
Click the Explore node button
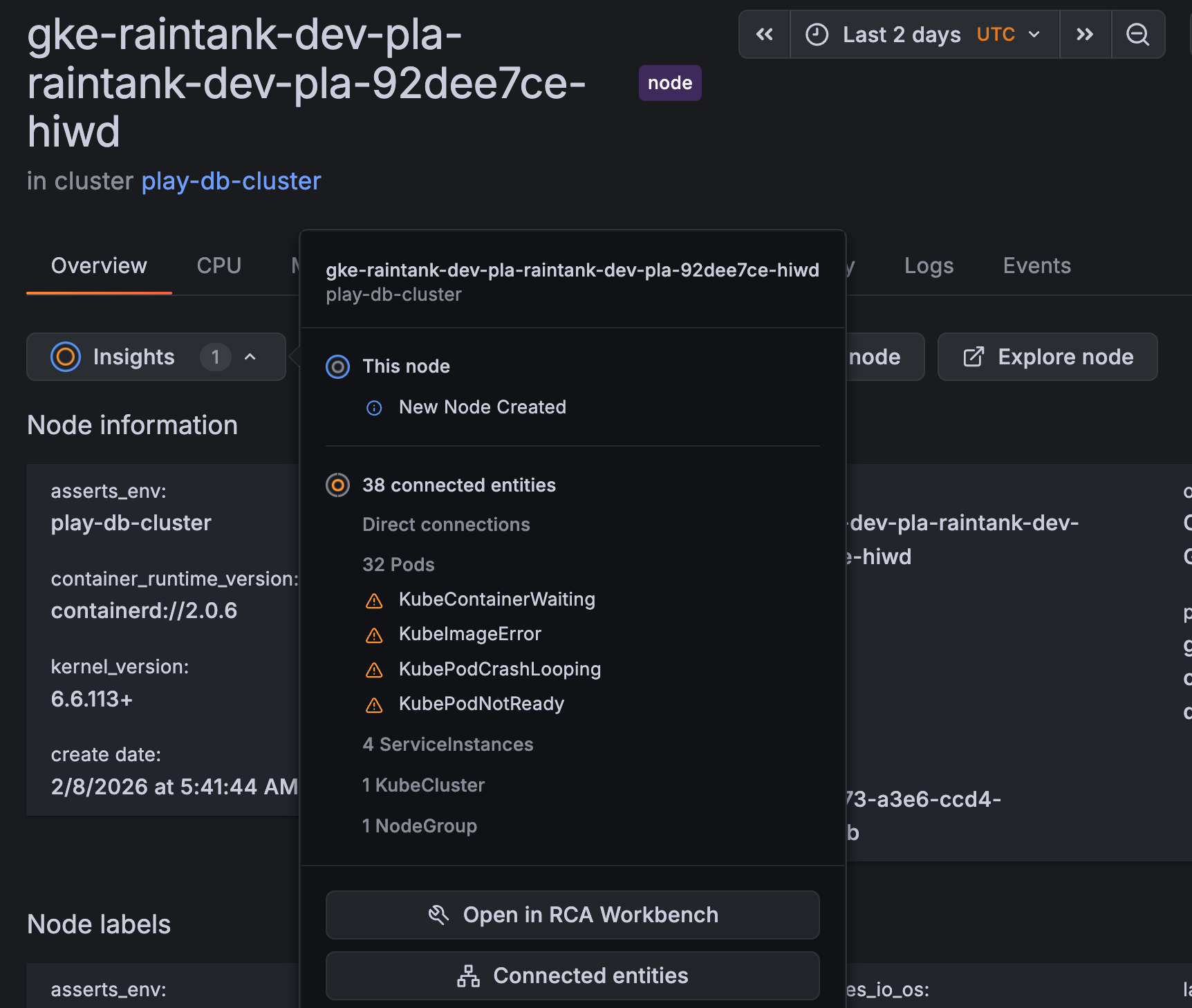point(1047,357)
